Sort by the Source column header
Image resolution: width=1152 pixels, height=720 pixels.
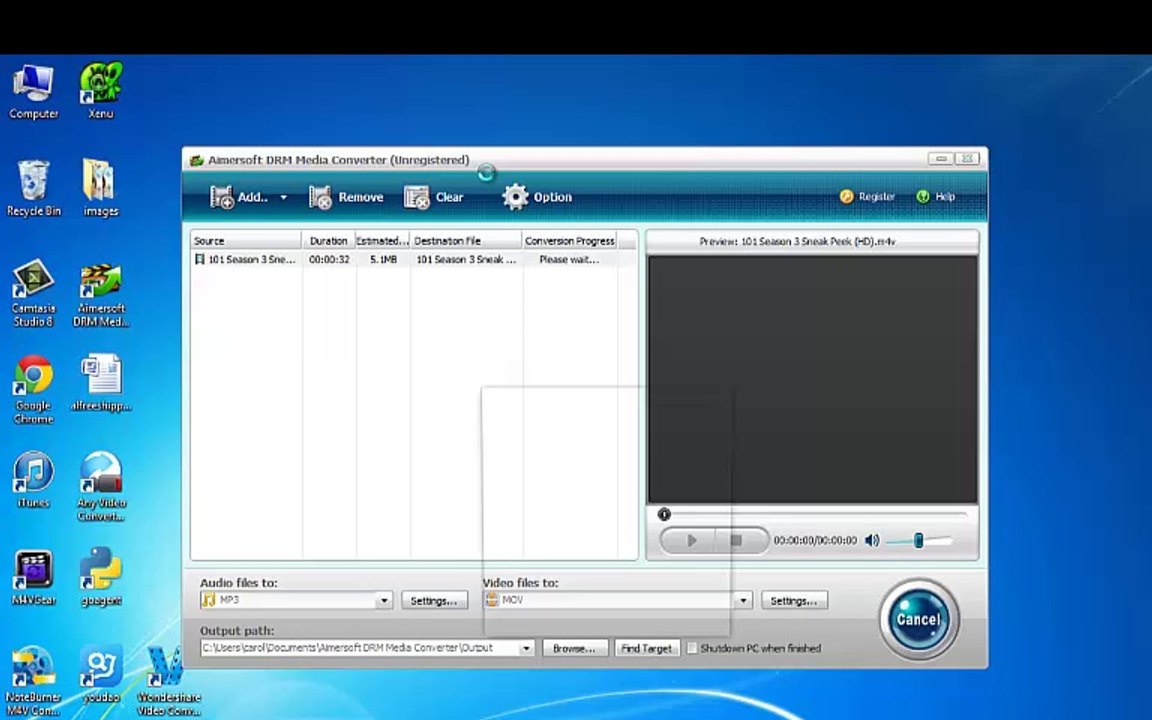click(246, 240)
